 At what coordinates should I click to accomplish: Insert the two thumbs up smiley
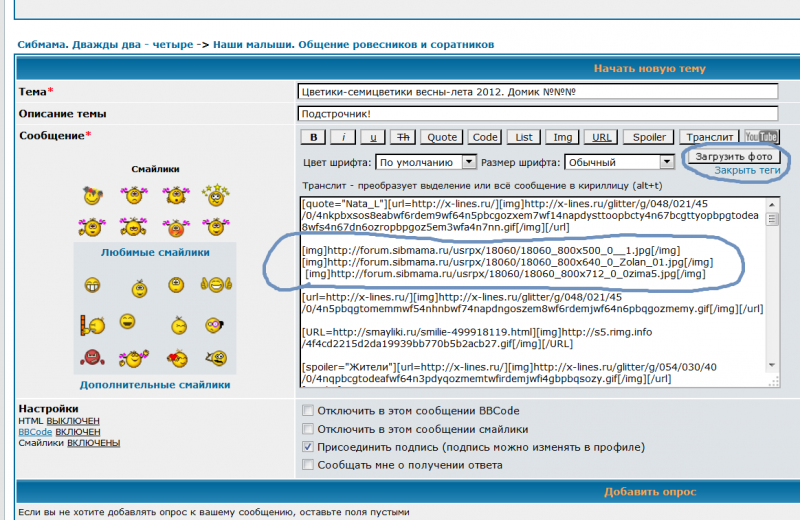coord(216,284)
